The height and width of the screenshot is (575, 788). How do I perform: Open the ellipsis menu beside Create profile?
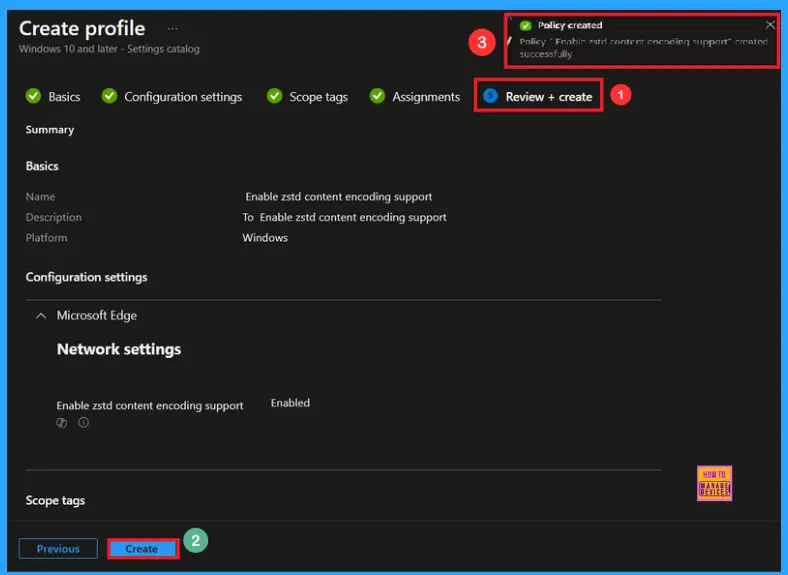point(172,29)
